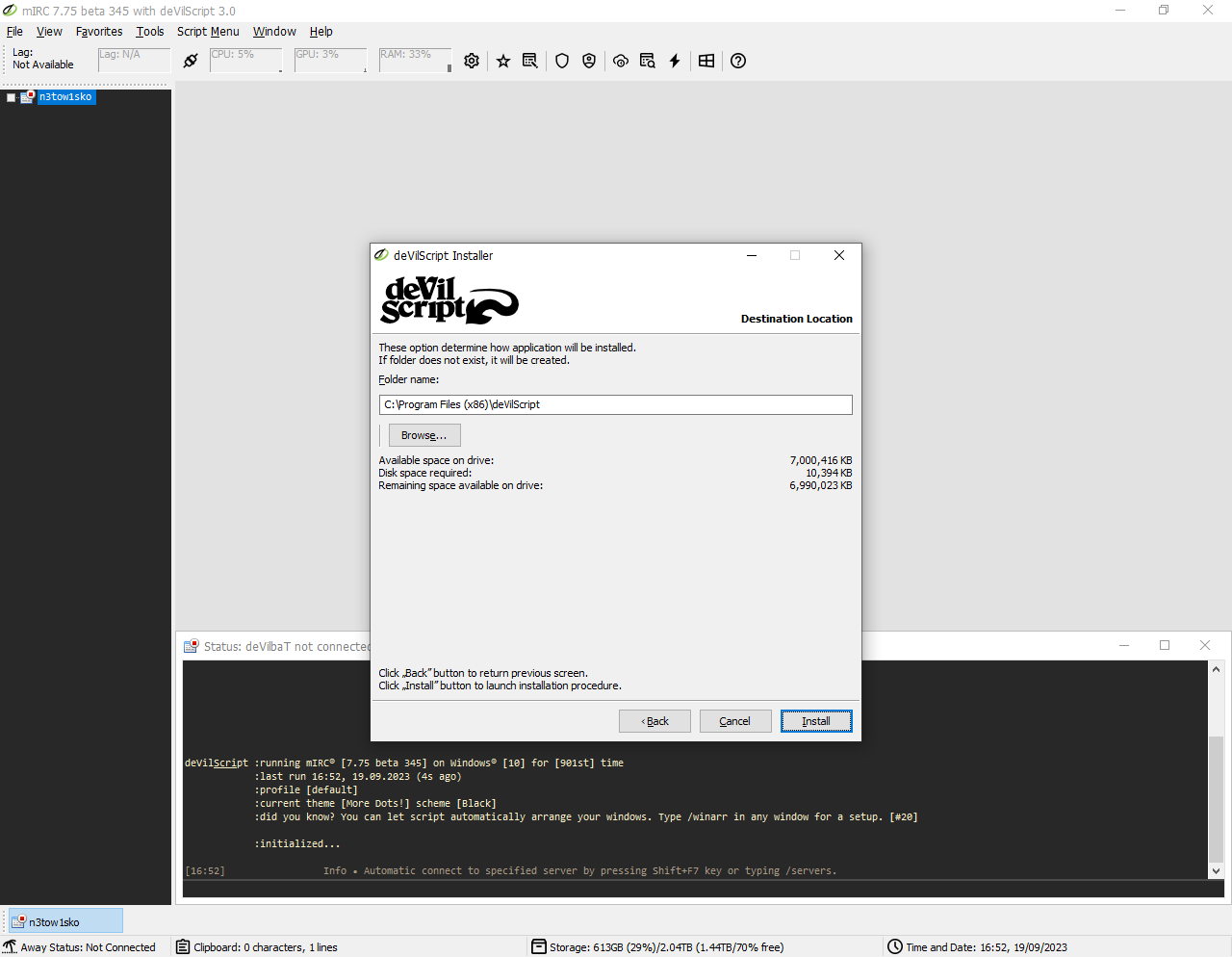Cancel the deVilScript installation
The height and width of the screenshot is (957, 1232).
point(735,721)
